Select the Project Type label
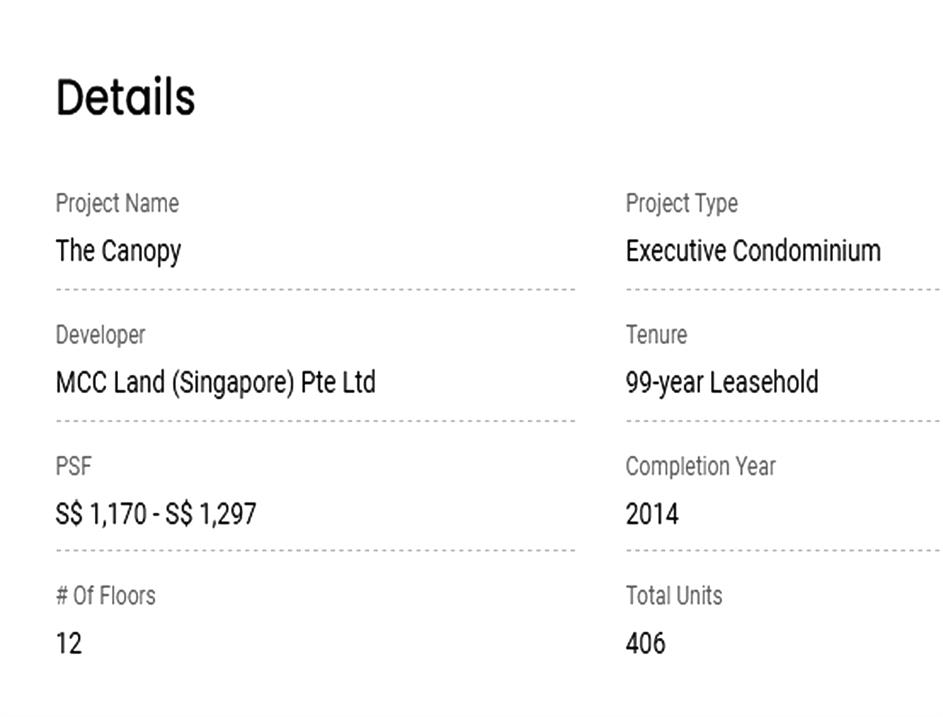This screenshot has width=943, height=717. [681, 203]
